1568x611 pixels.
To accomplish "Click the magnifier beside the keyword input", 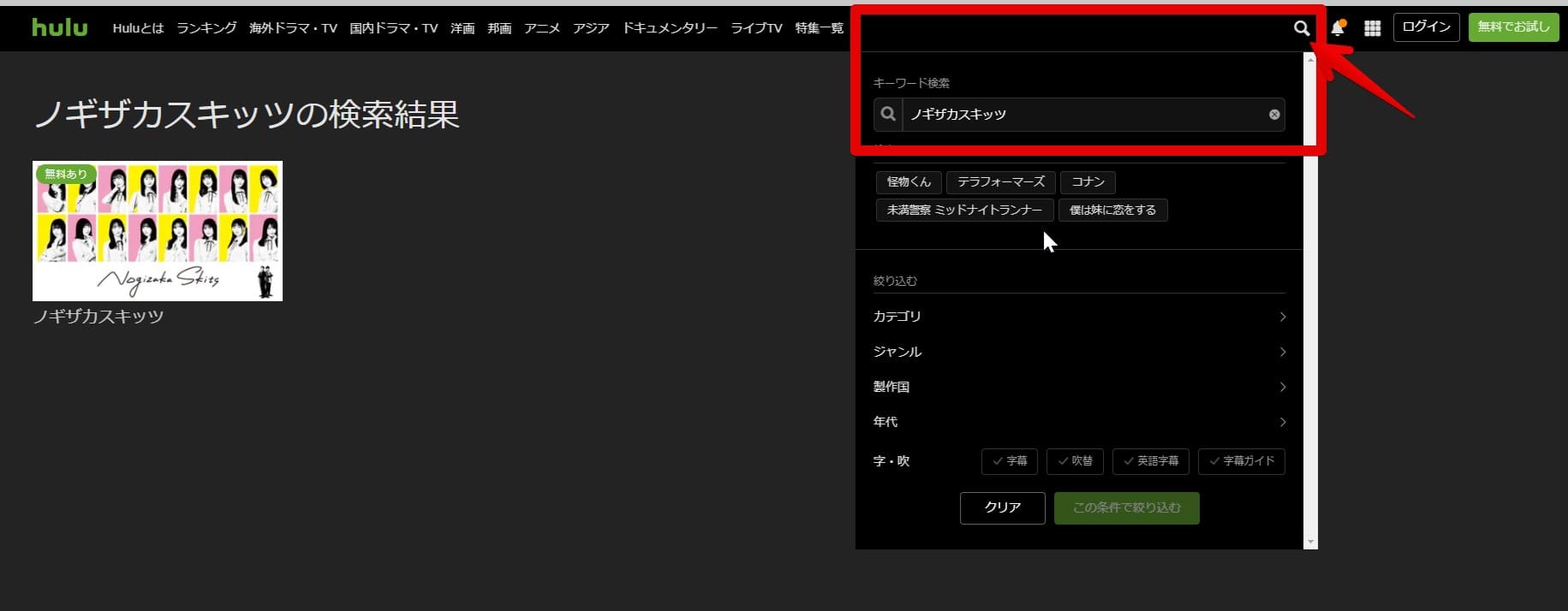I will 888,115.
